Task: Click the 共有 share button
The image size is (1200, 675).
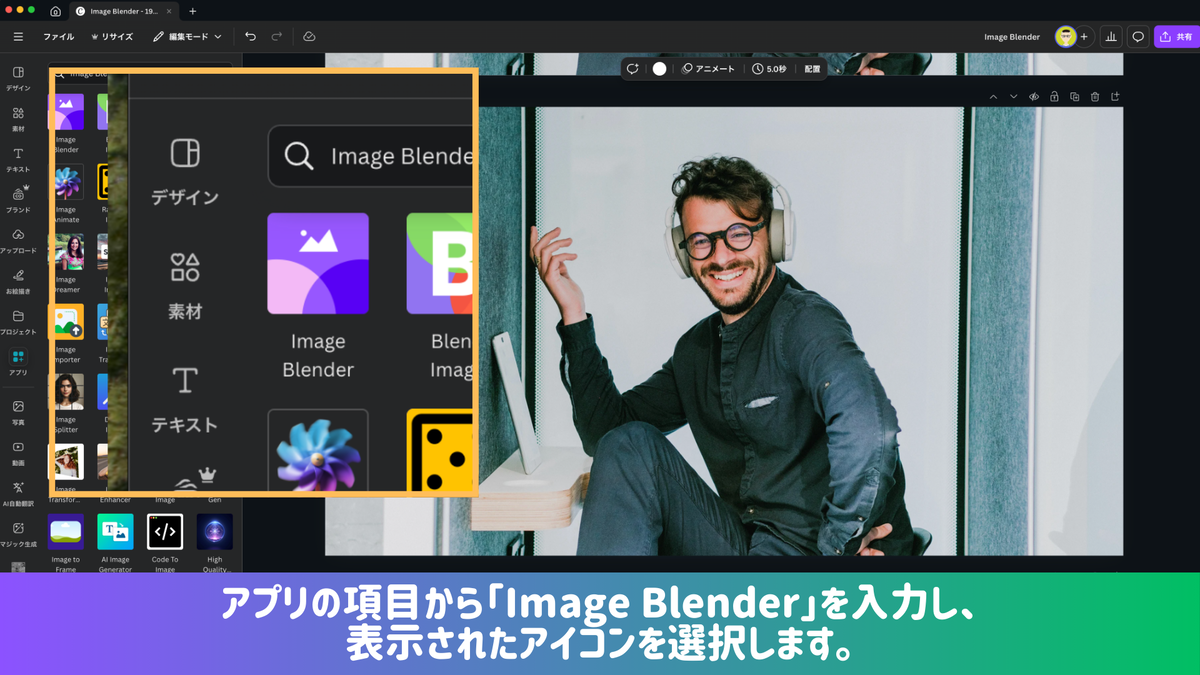Action: point(1176,37)
